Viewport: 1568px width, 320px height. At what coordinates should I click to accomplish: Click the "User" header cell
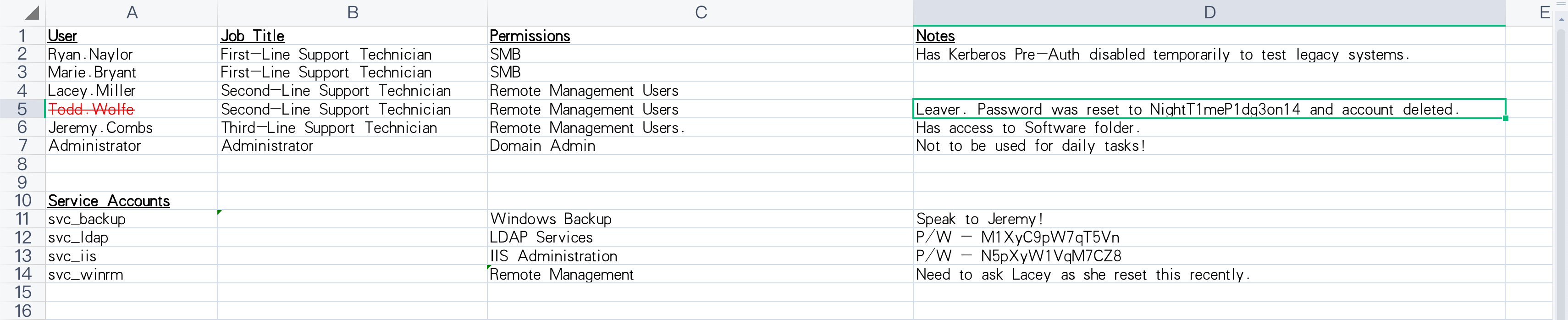(132, 36)
